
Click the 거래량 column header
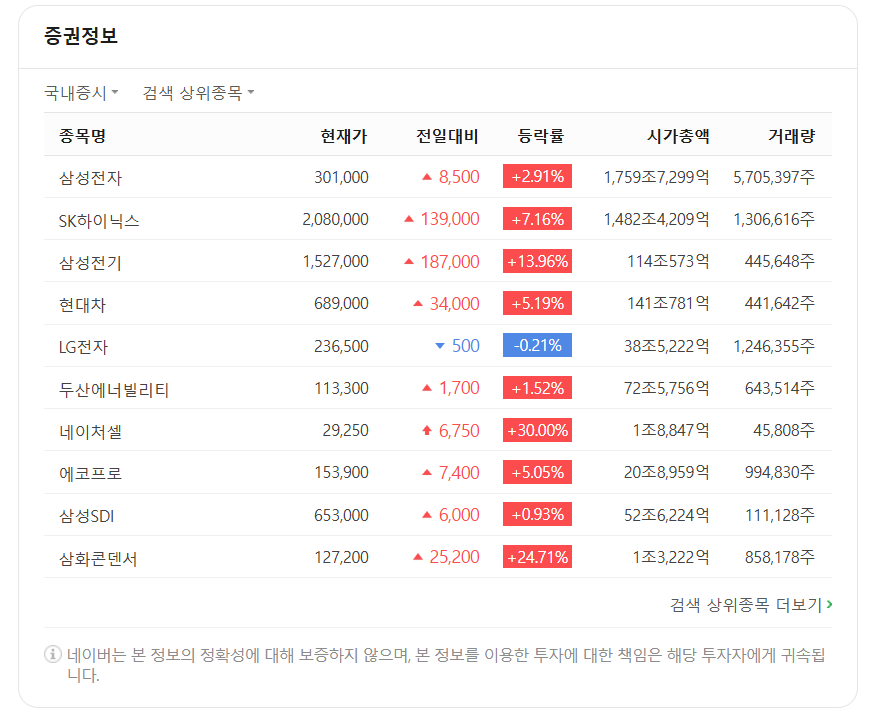[x=792, y=136]
